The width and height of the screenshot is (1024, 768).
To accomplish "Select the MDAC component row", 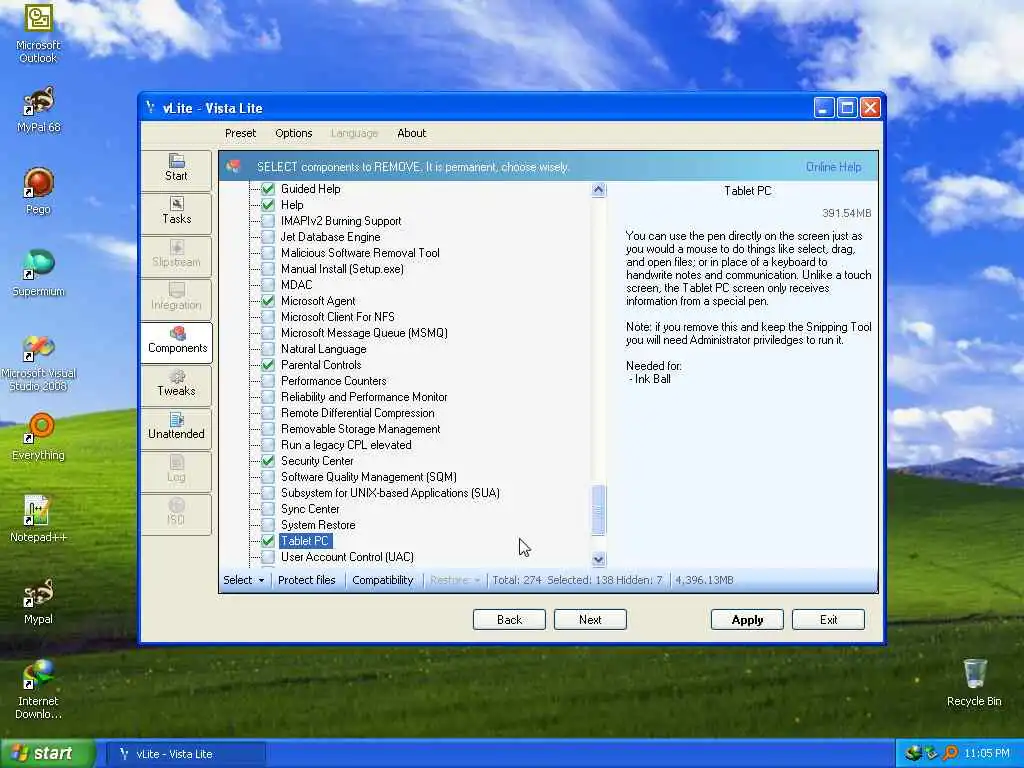I will click(x=296, y=285).
